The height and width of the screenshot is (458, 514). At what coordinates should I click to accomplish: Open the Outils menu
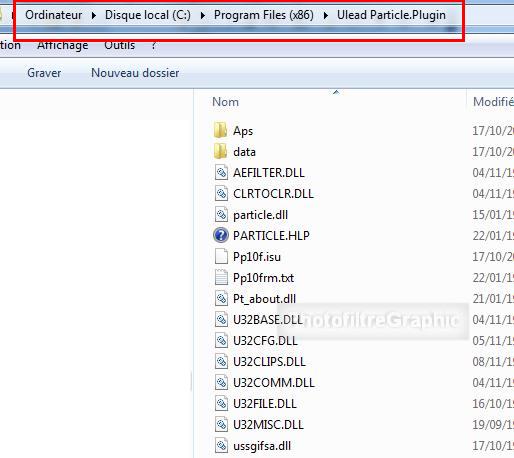coord(120,45)
